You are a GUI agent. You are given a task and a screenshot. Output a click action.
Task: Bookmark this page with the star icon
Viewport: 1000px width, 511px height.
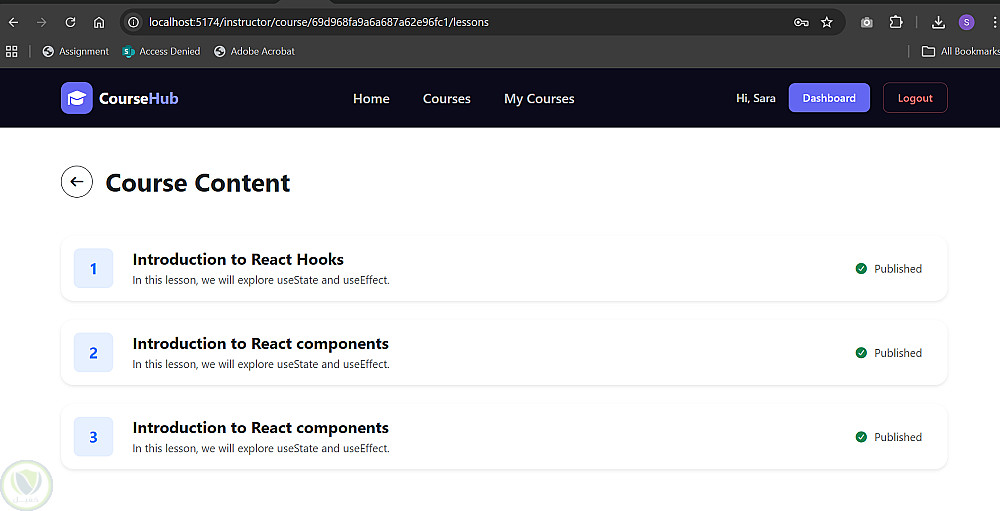point(827,22)
